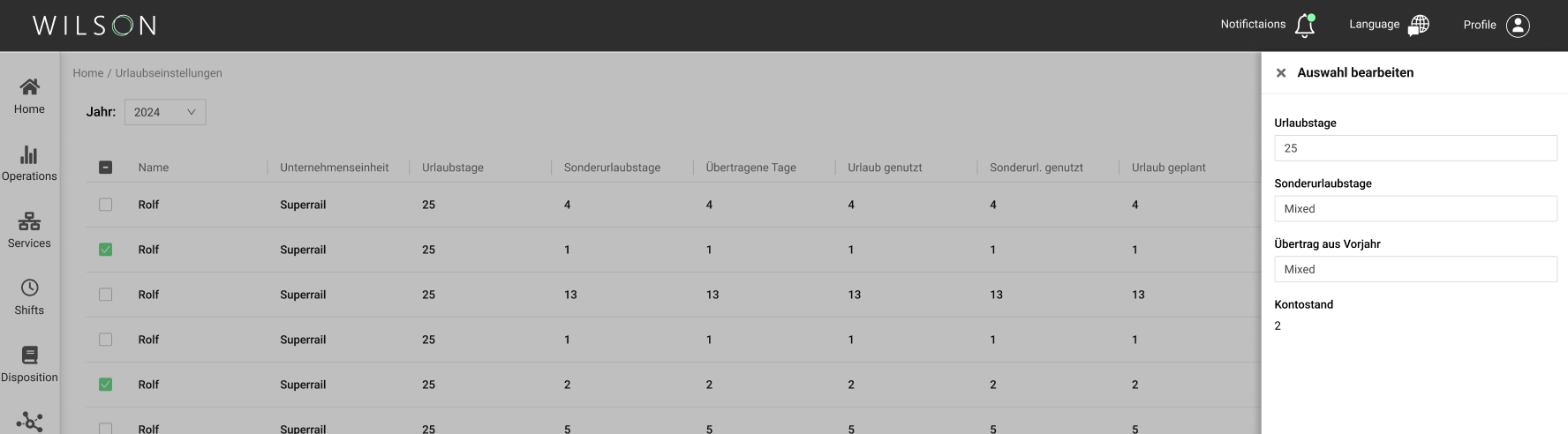
Task: Click the WILSON logo
Action: coord(94,26)
